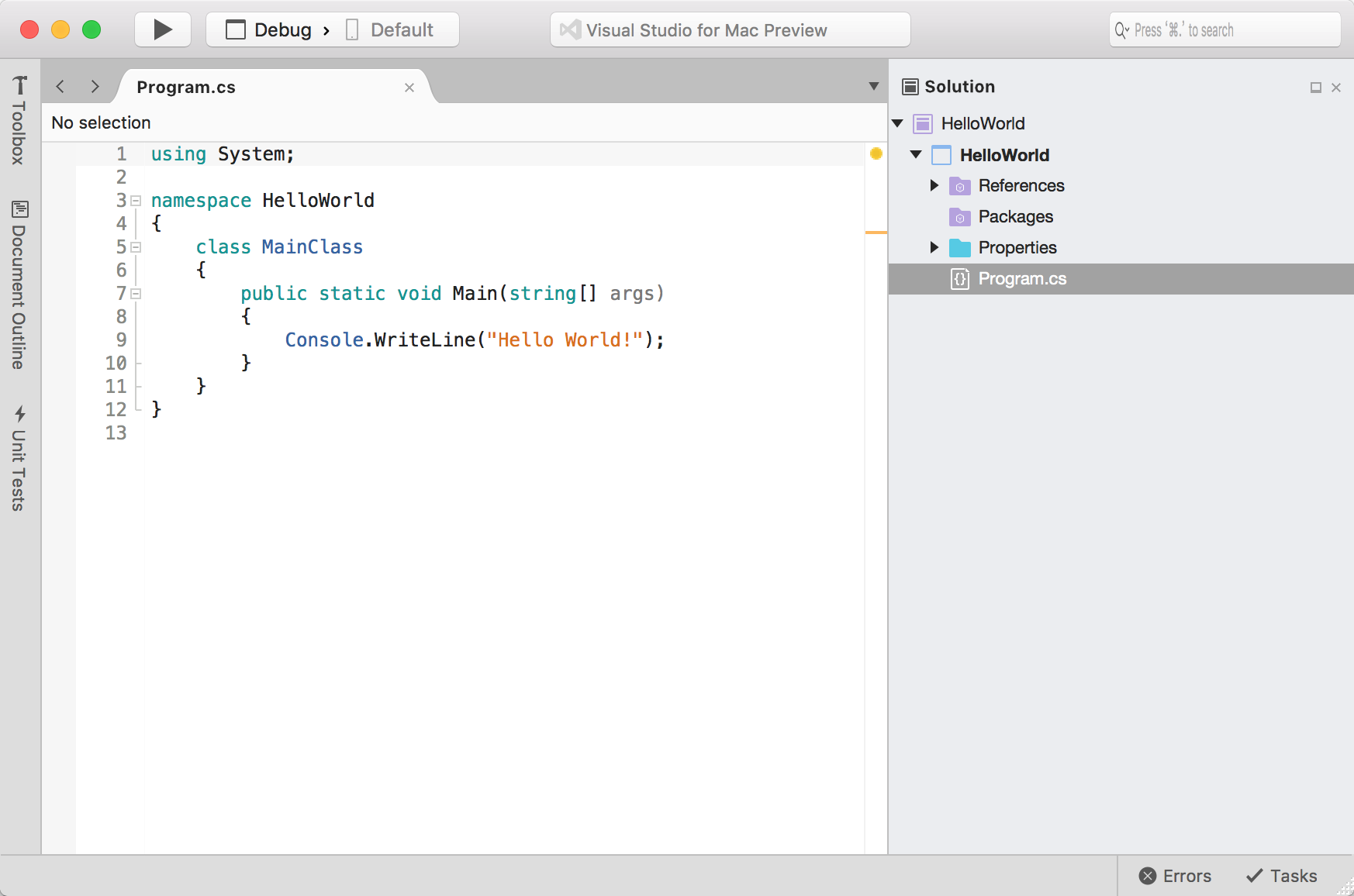
Task: Open the Toolbox side panel
Action: pyautogui.click(x=19, y=119)
